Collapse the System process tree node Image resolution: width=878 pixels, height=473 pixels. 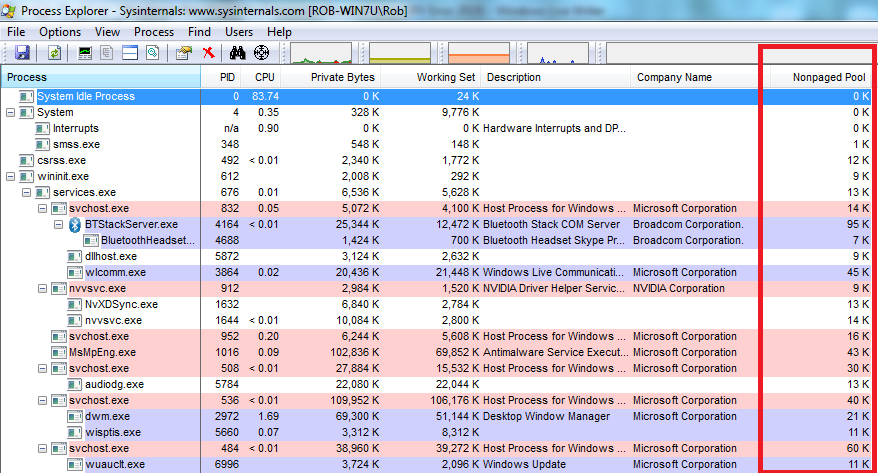(x=11, y=112)
